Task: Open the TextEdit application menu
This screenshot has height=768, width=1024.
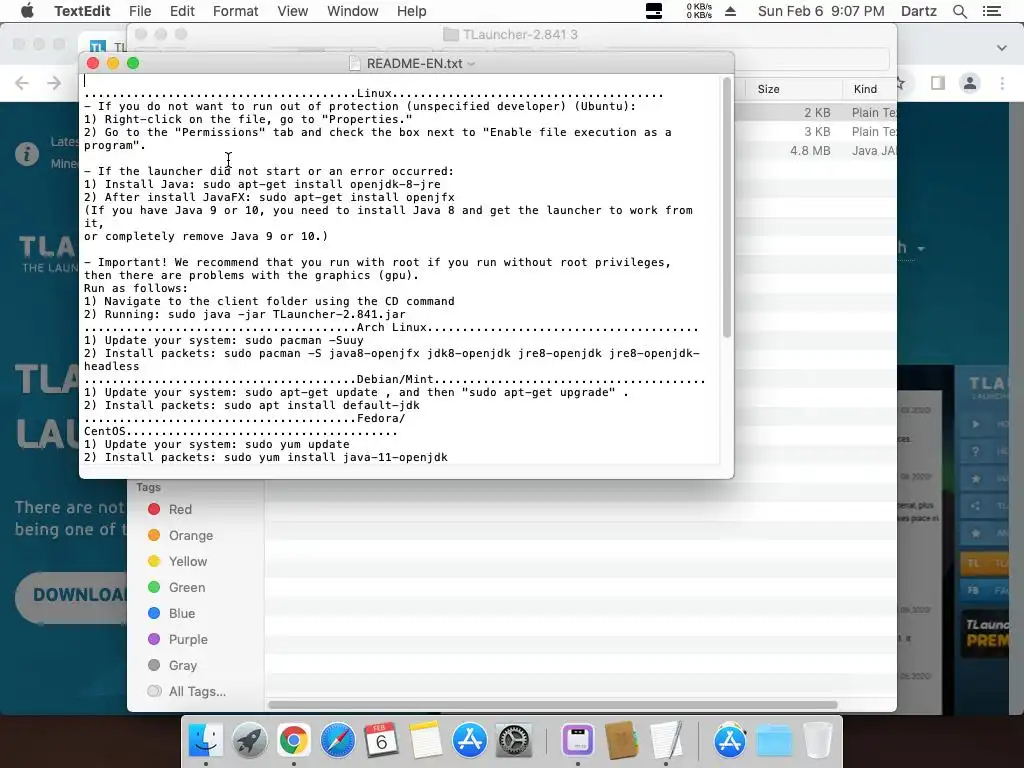Action: pyautogui.click(x=82, y=11)
